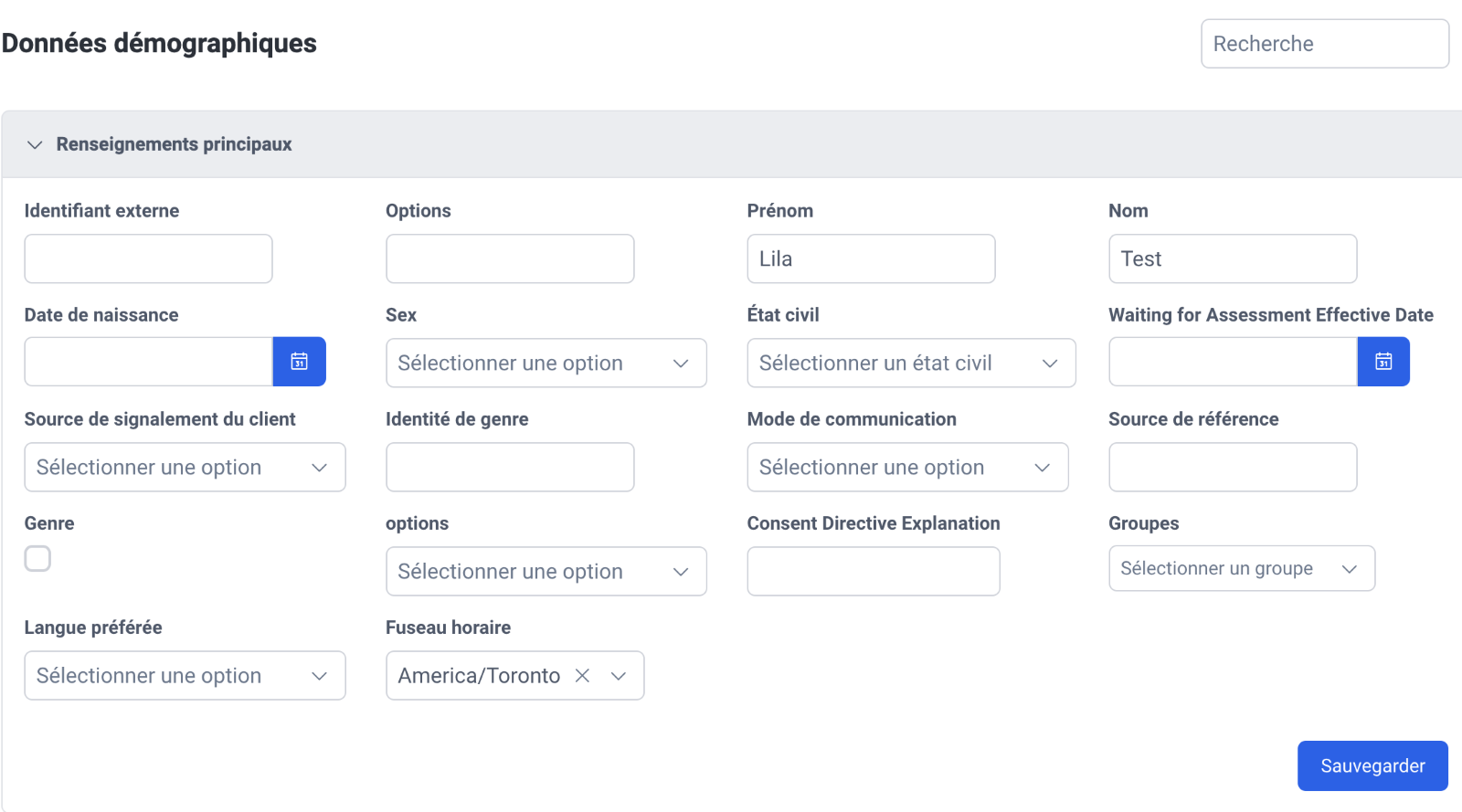Open the Sex dropdown

(x=546, y=363)
